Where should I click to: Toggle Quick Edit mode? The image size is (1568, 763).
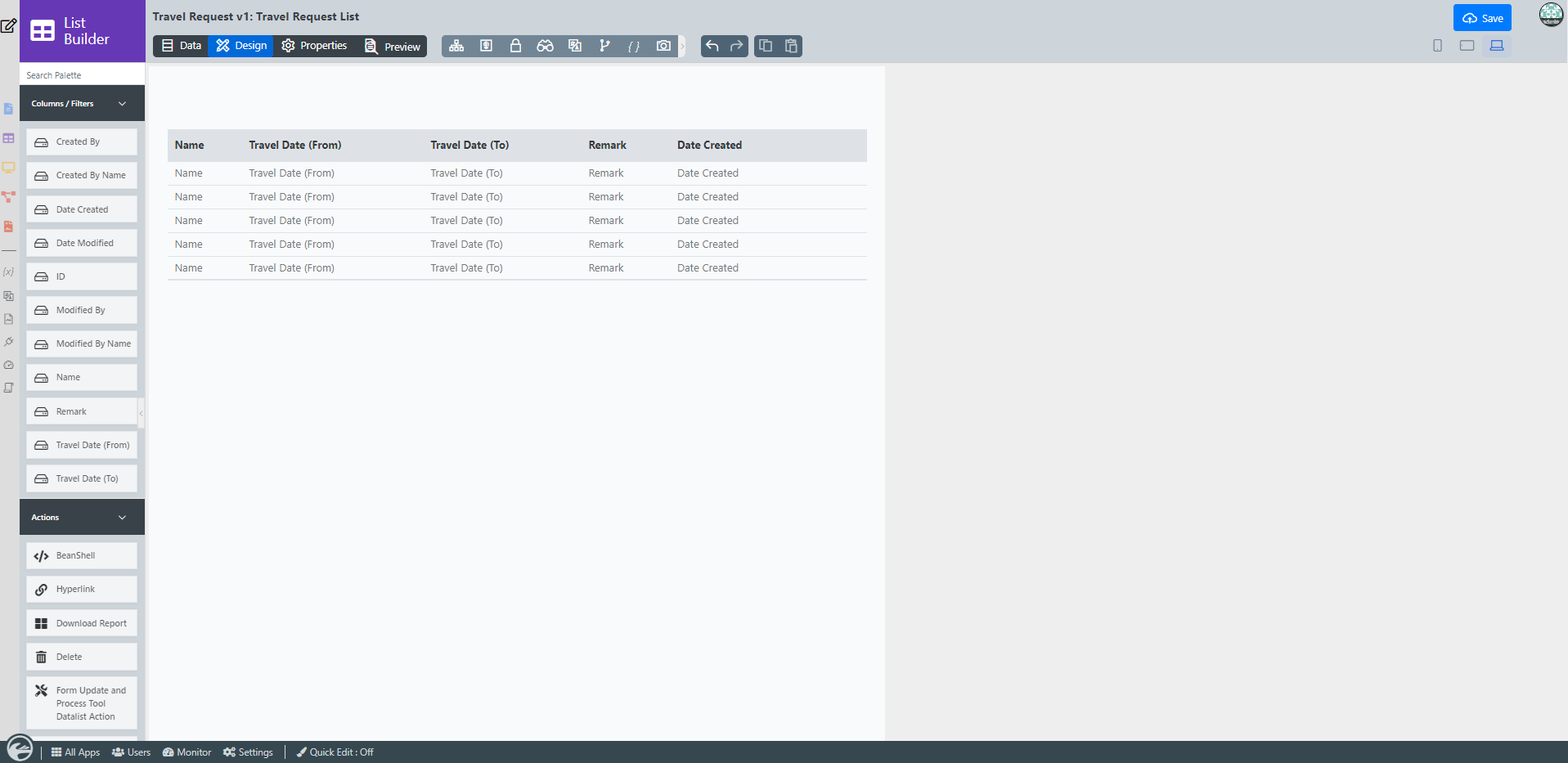[335, 752]
